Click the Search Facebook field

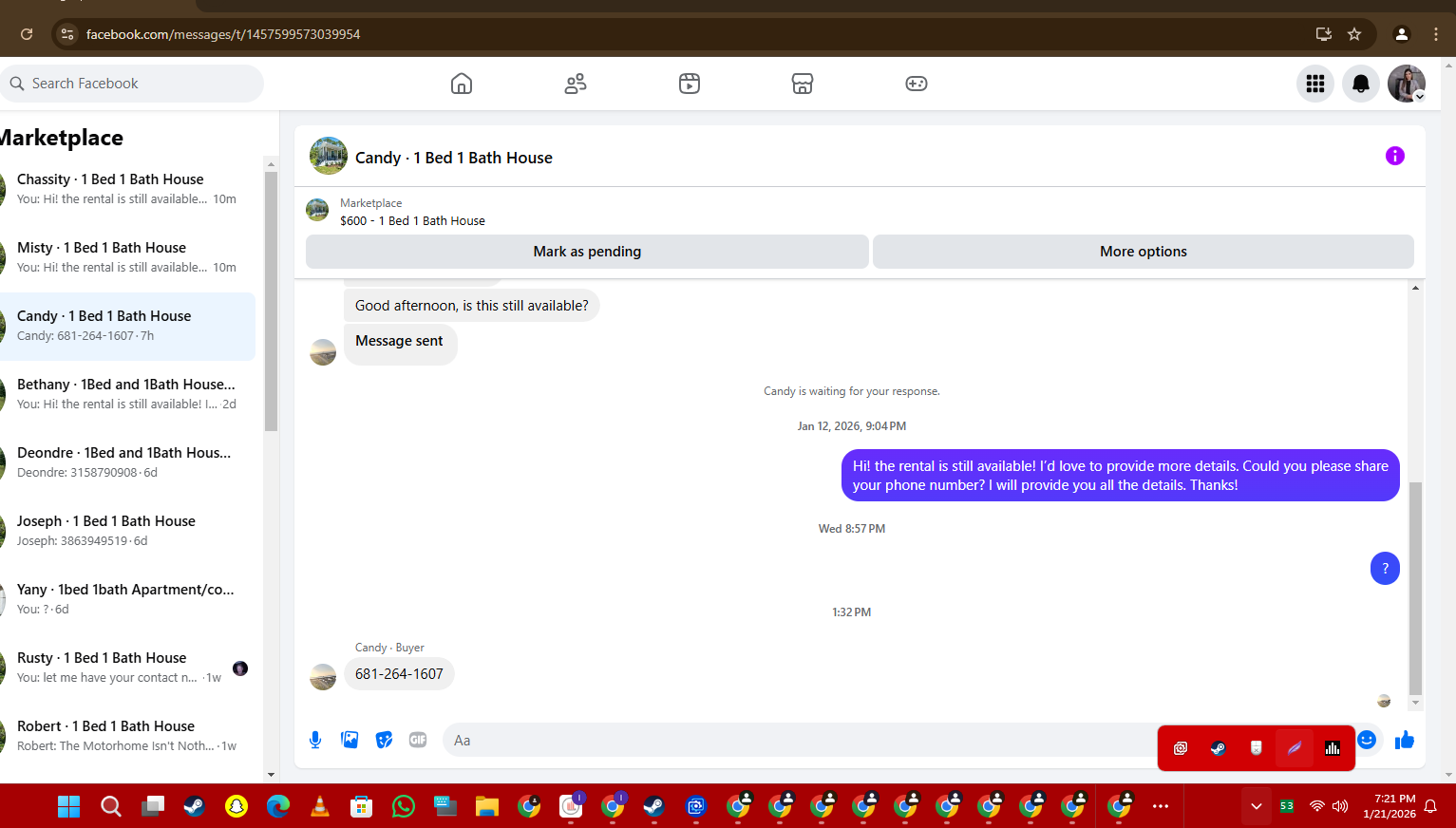132,84
